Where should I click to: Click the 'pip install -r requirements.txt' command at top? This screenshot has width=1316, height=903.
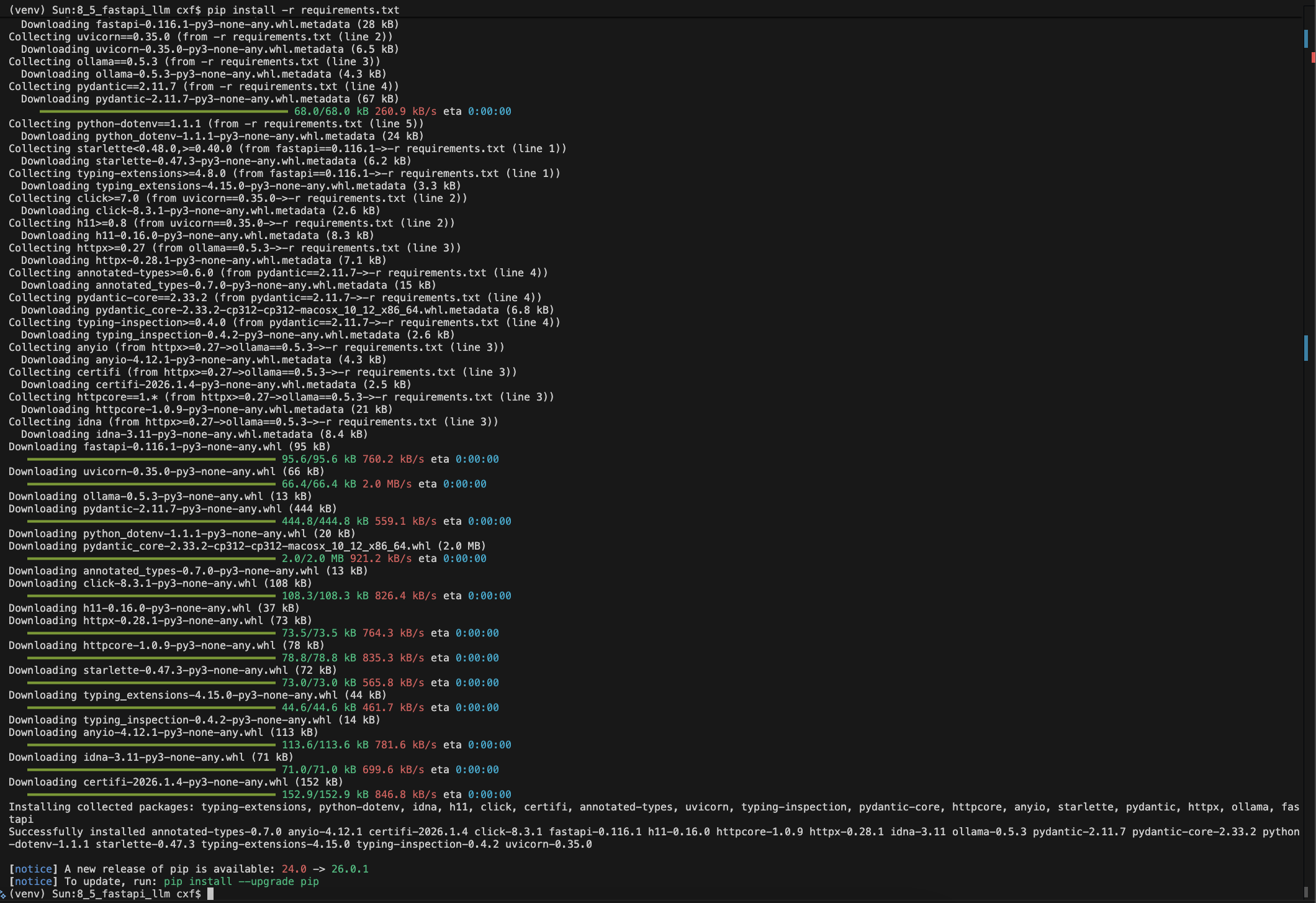303,10
